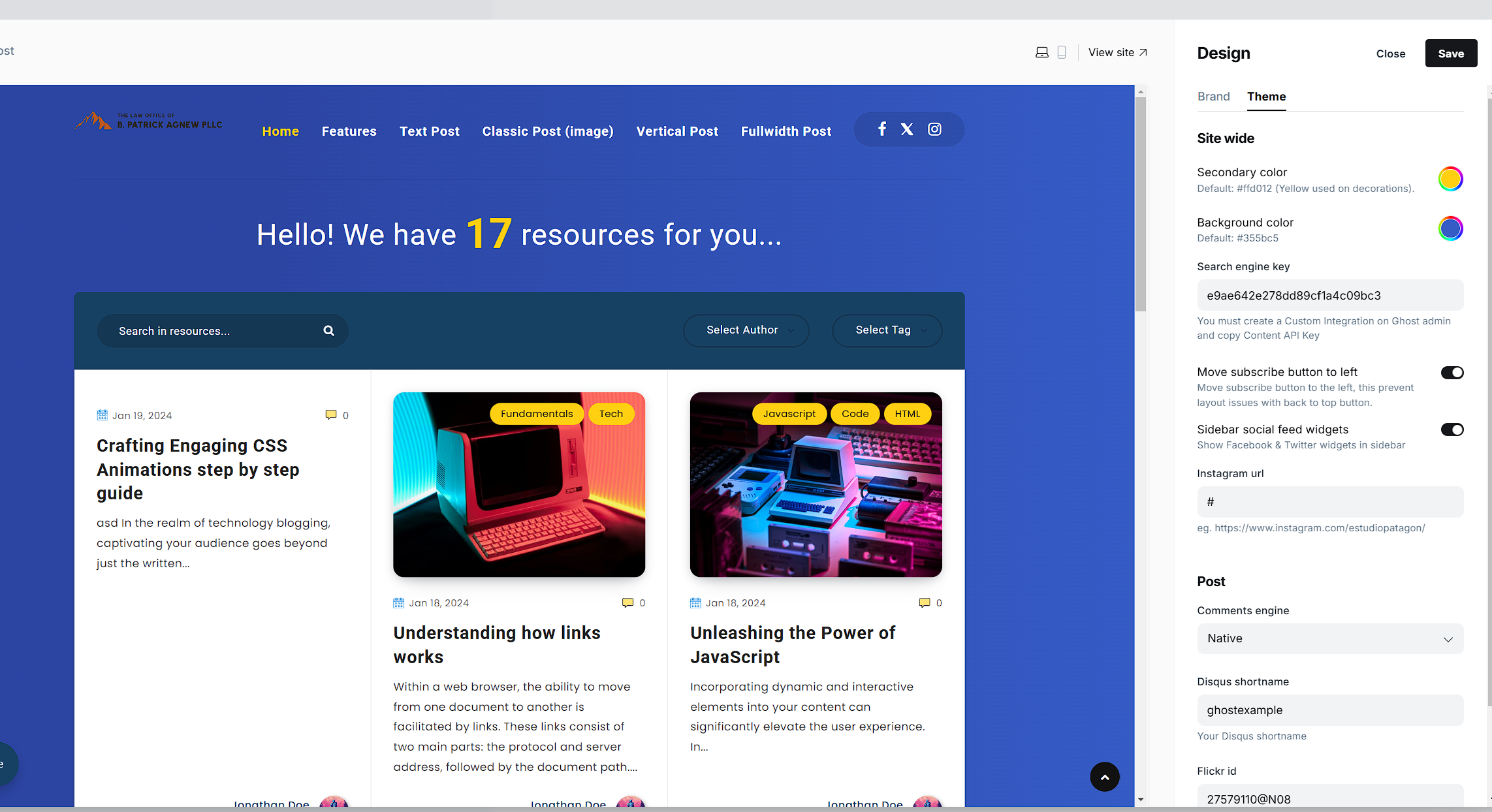Open Facebook icon in site header
Screen dimensions: 1492x812
pyautogui.click(x=882, y=129)
